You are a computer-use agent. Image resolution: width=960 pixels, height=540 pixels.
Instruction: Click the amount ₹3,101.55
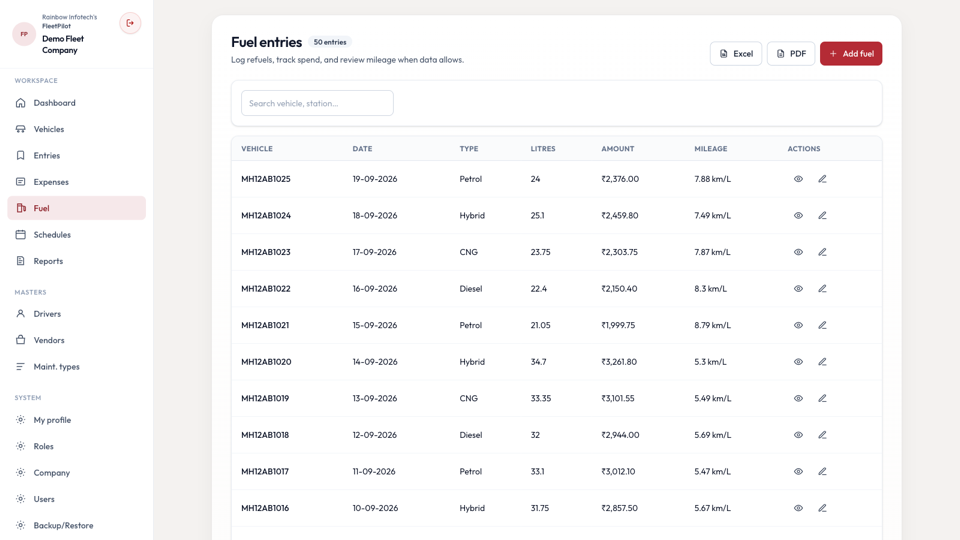pos(618,398)
